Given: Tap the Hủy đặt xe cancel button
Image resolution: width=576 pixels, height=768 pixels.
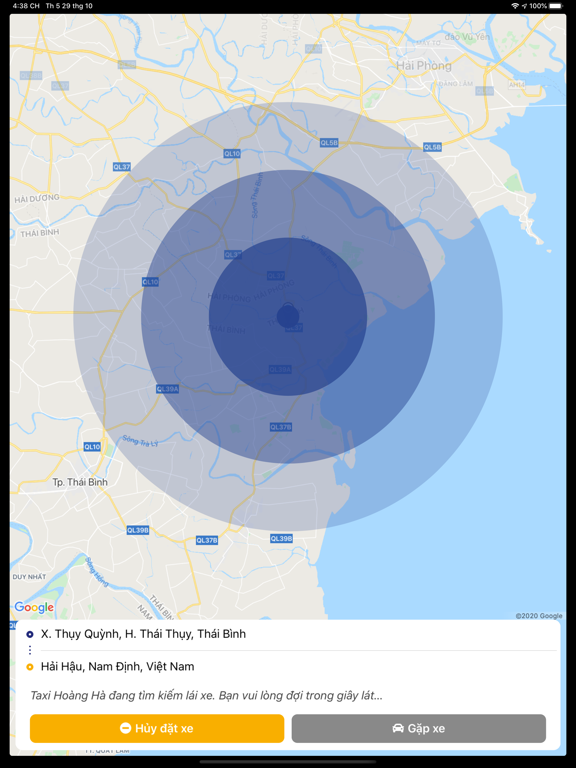Looking at the screenshot, I should [x=157, y=728].
